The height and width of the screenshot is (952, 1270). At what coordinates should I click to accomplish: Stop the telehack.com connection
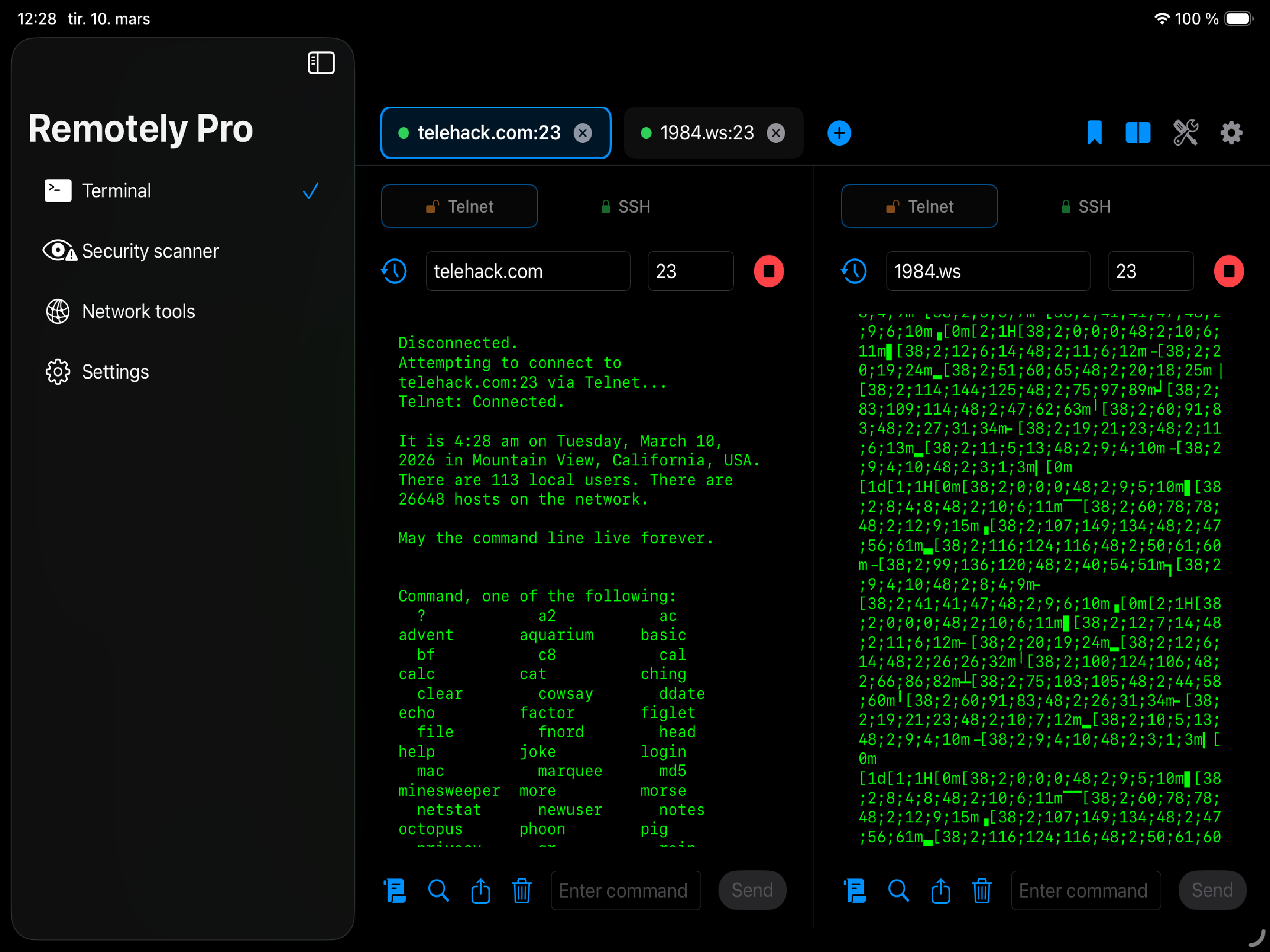coord(768,271)
